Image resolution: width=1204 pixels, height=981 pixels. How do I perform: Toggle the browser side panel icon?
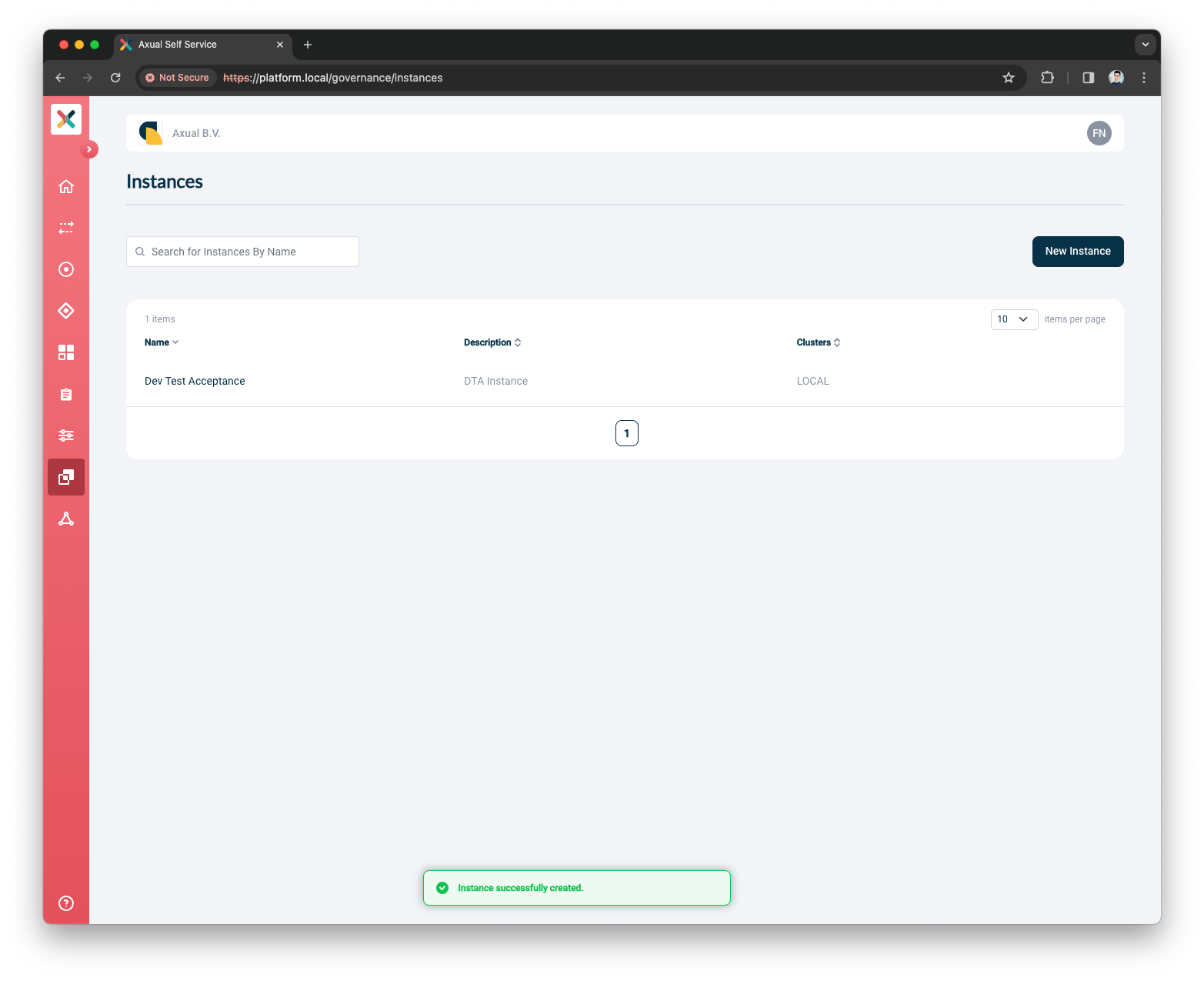(x=1089, y=78)
